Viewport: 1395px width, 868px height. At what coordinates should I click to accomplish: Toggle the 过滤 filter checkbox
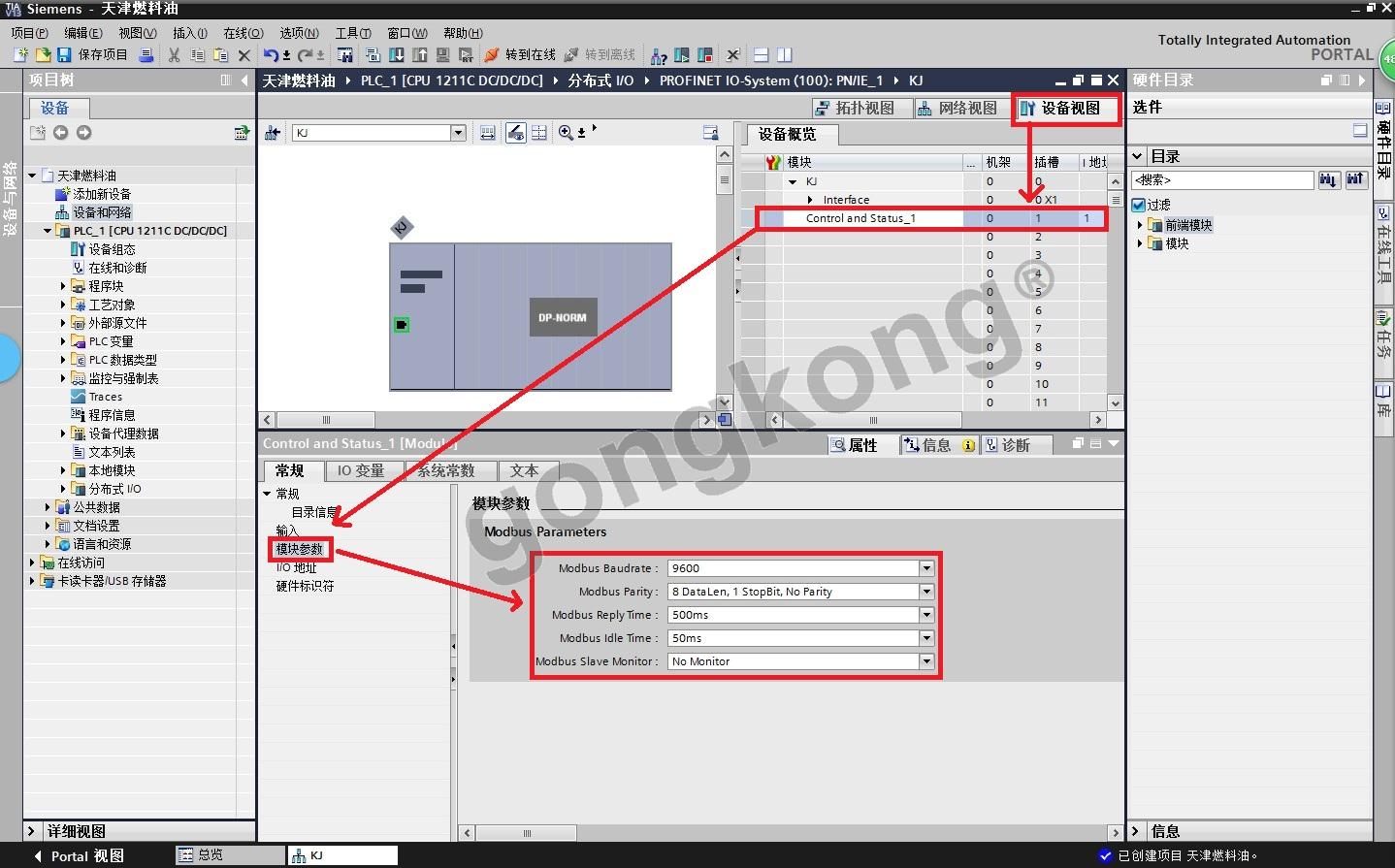[x=1139, y=205]
